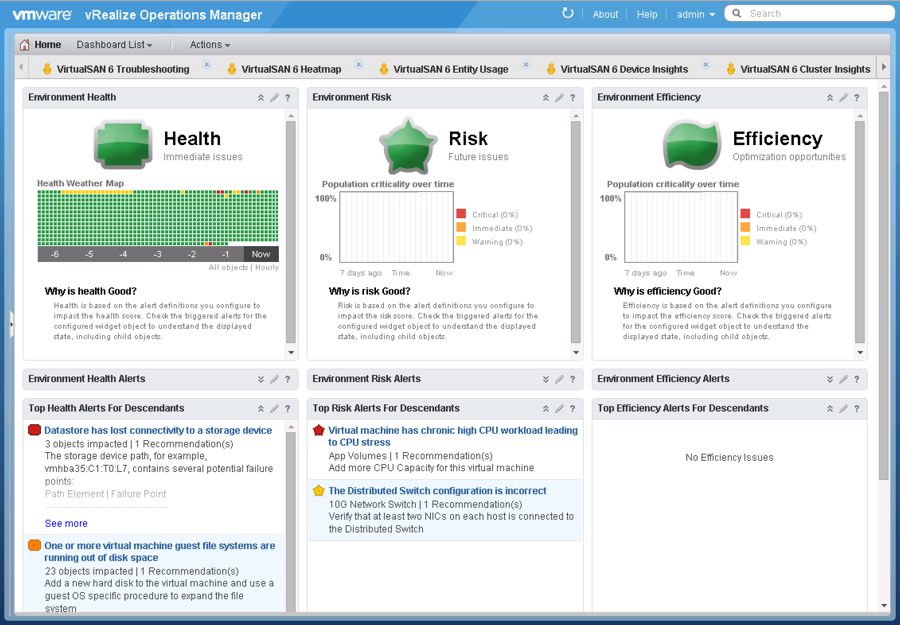The image size is (900, 625).
Task: Edit the Environment Risk widget
Action: click(559, 98)
